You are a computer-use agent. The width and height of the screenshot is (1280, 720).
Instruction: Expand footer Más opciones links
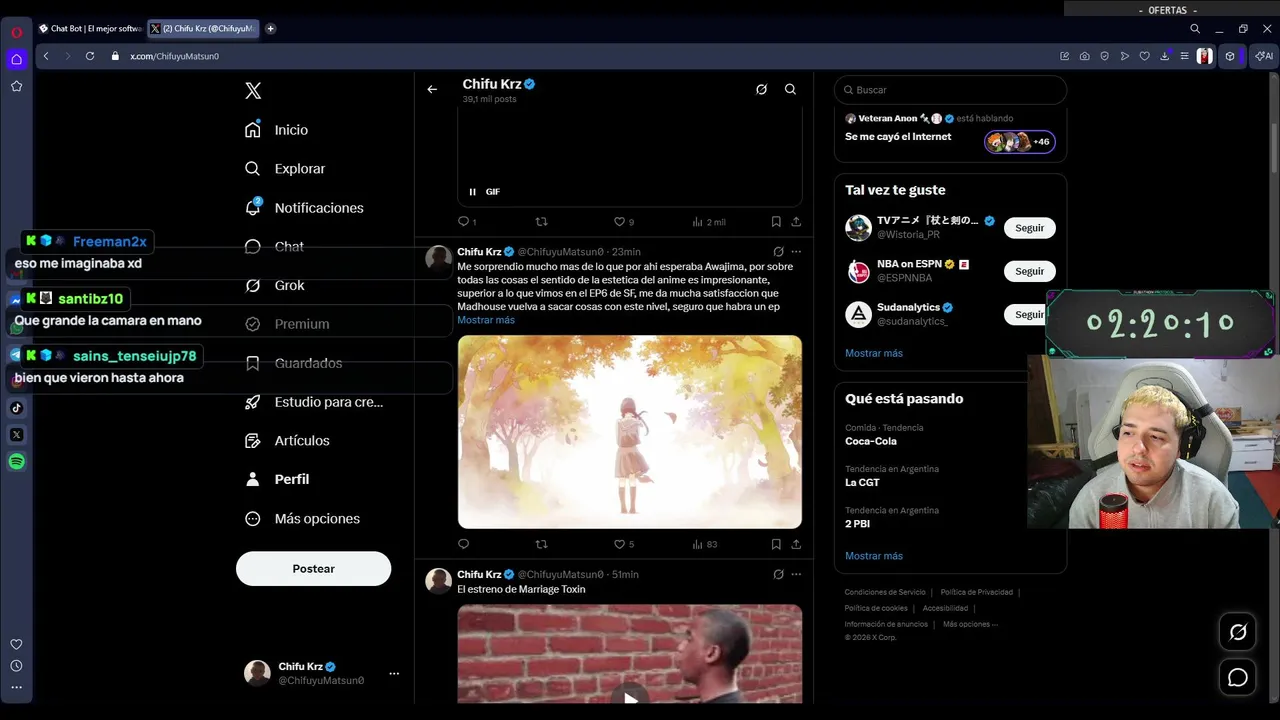(970, 624)
